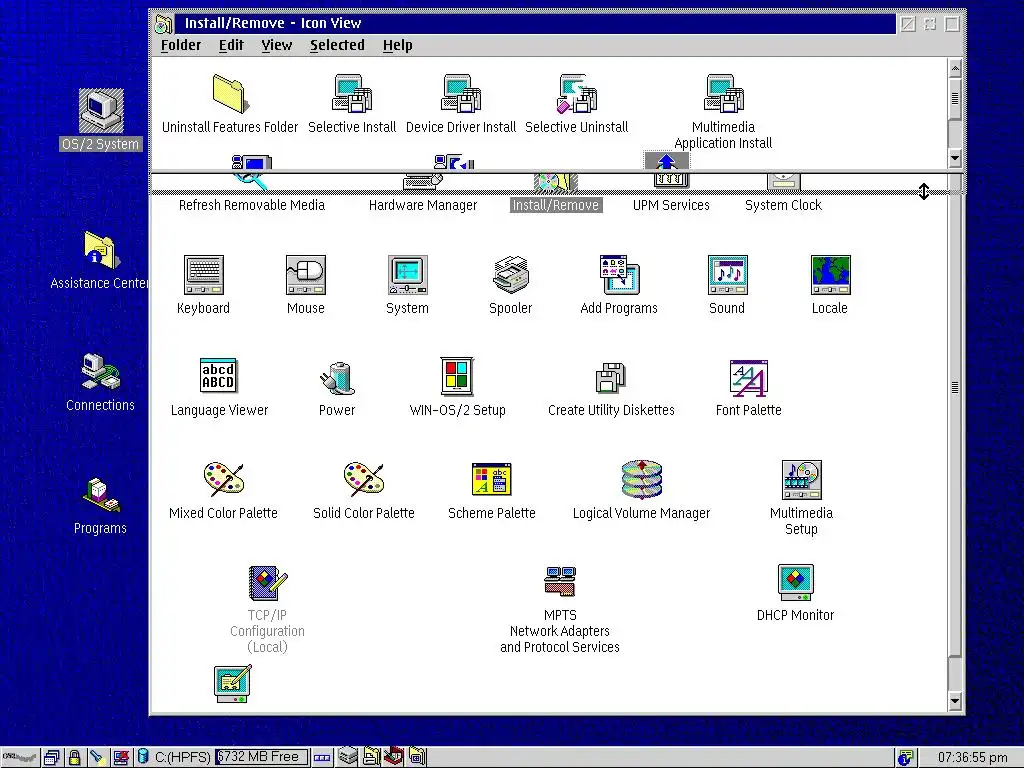Select the highlighted Install/Remove label
This screenshot has height=768, width=1024.
pos(555,205)
